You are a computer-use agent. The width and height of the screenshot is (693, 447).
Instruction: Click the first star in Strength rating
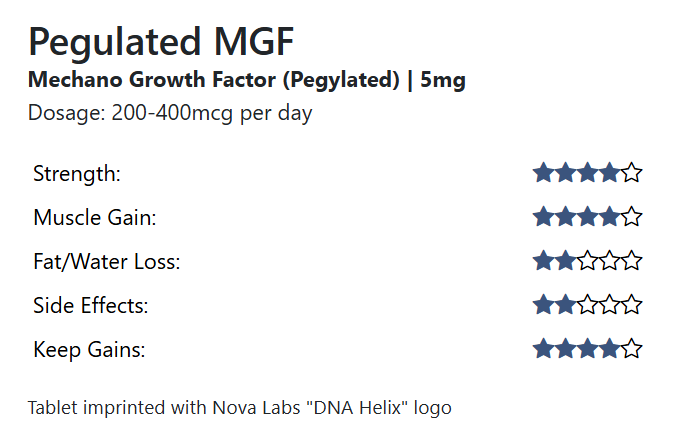click(x=543, y=173)
